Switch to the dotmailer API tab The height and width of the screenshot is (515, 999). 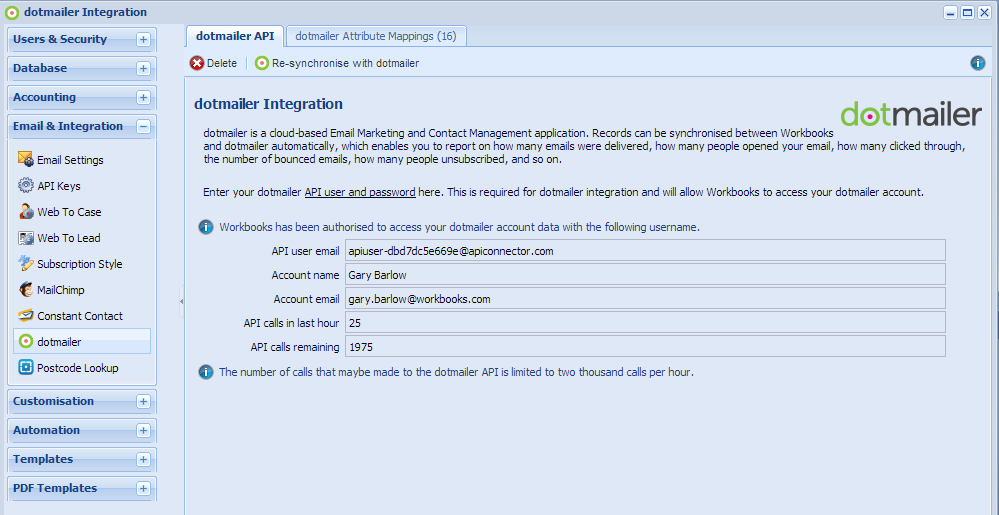(234, 36)
